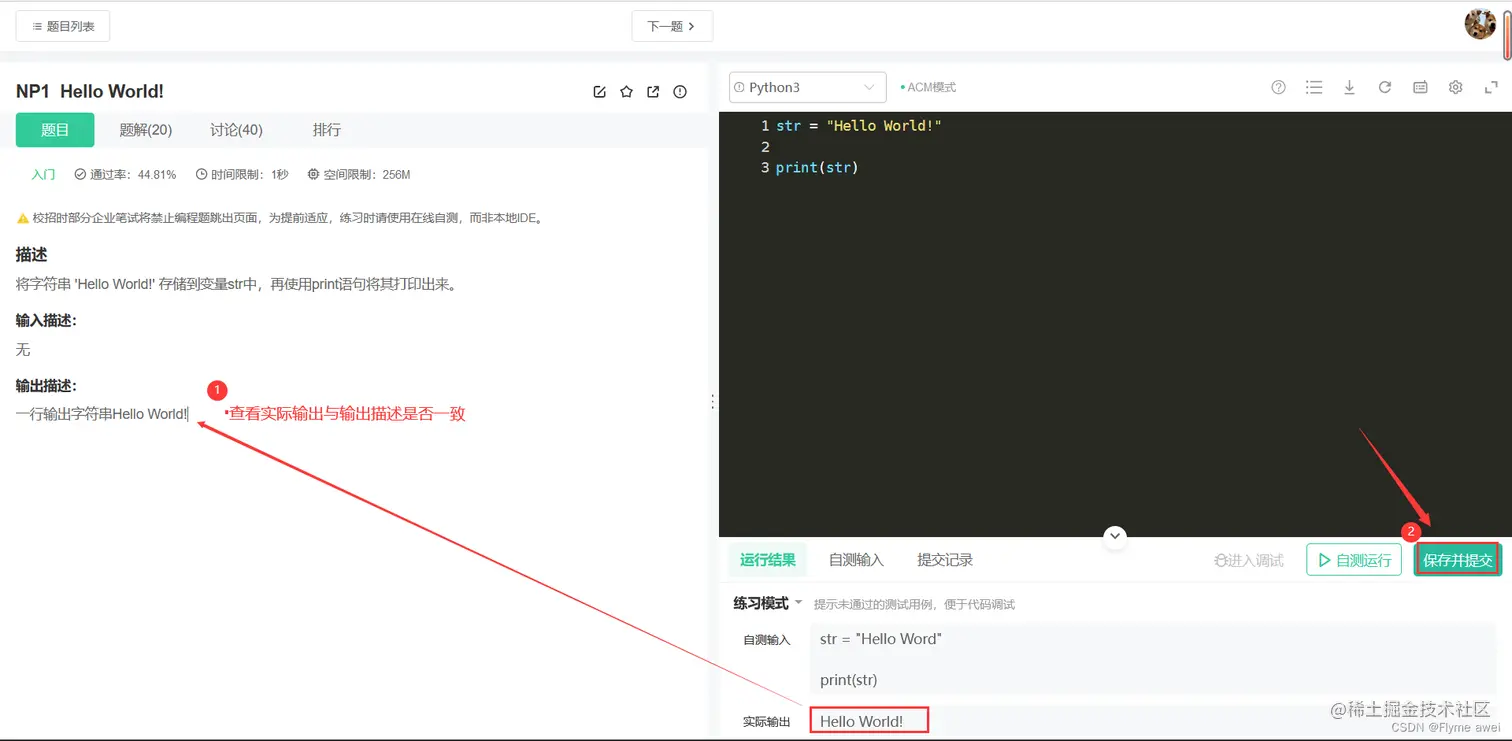
Task: Switch to 题解(20) tab
Action: pos(146,130)
